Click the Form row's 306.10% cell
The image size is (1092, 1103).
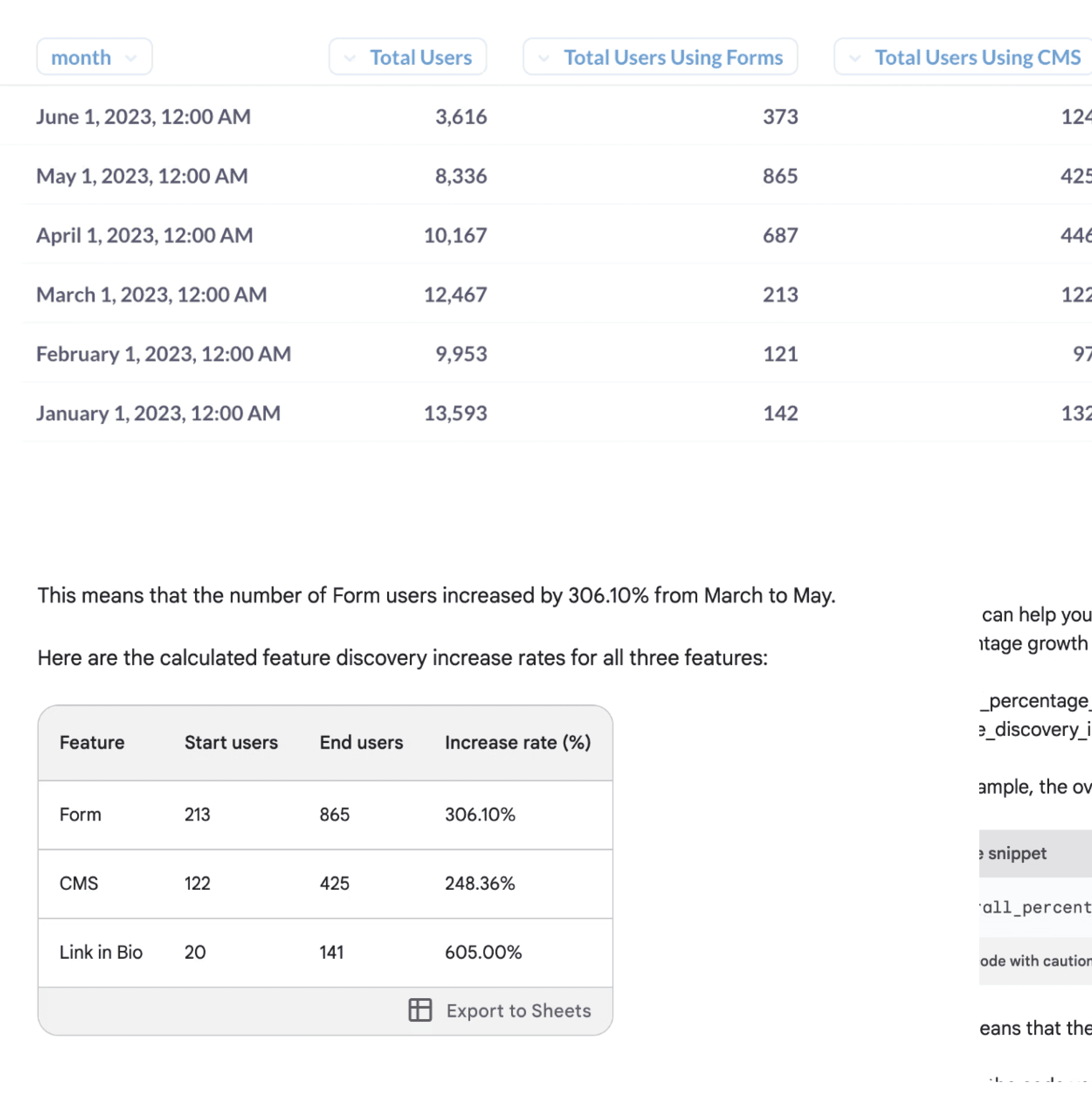(480, 814)
